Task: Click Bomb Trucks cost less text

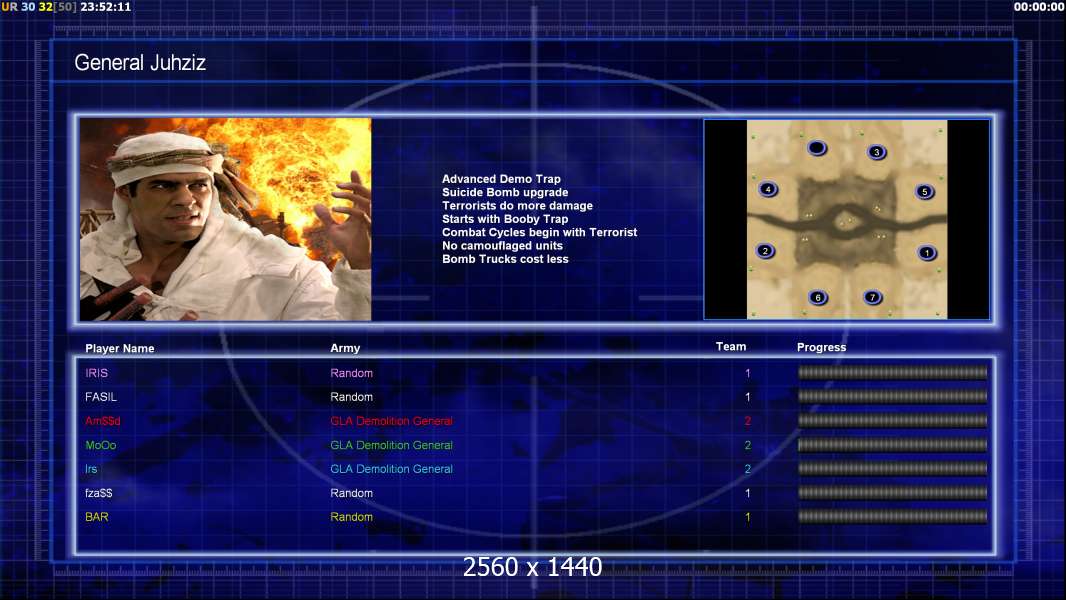Action: click(505, 259)
